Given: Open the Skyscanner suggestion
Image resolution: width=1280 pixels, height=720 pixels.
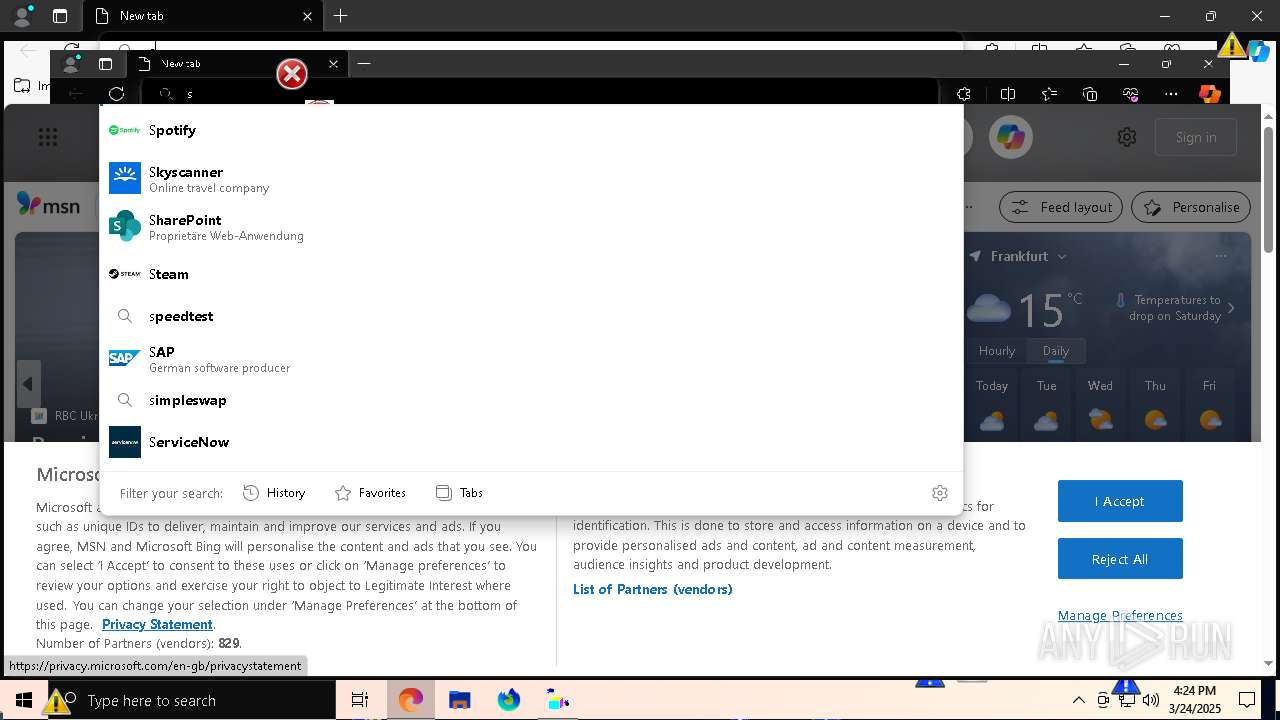Looking at the screenshot, I should [x=531, y=178].
